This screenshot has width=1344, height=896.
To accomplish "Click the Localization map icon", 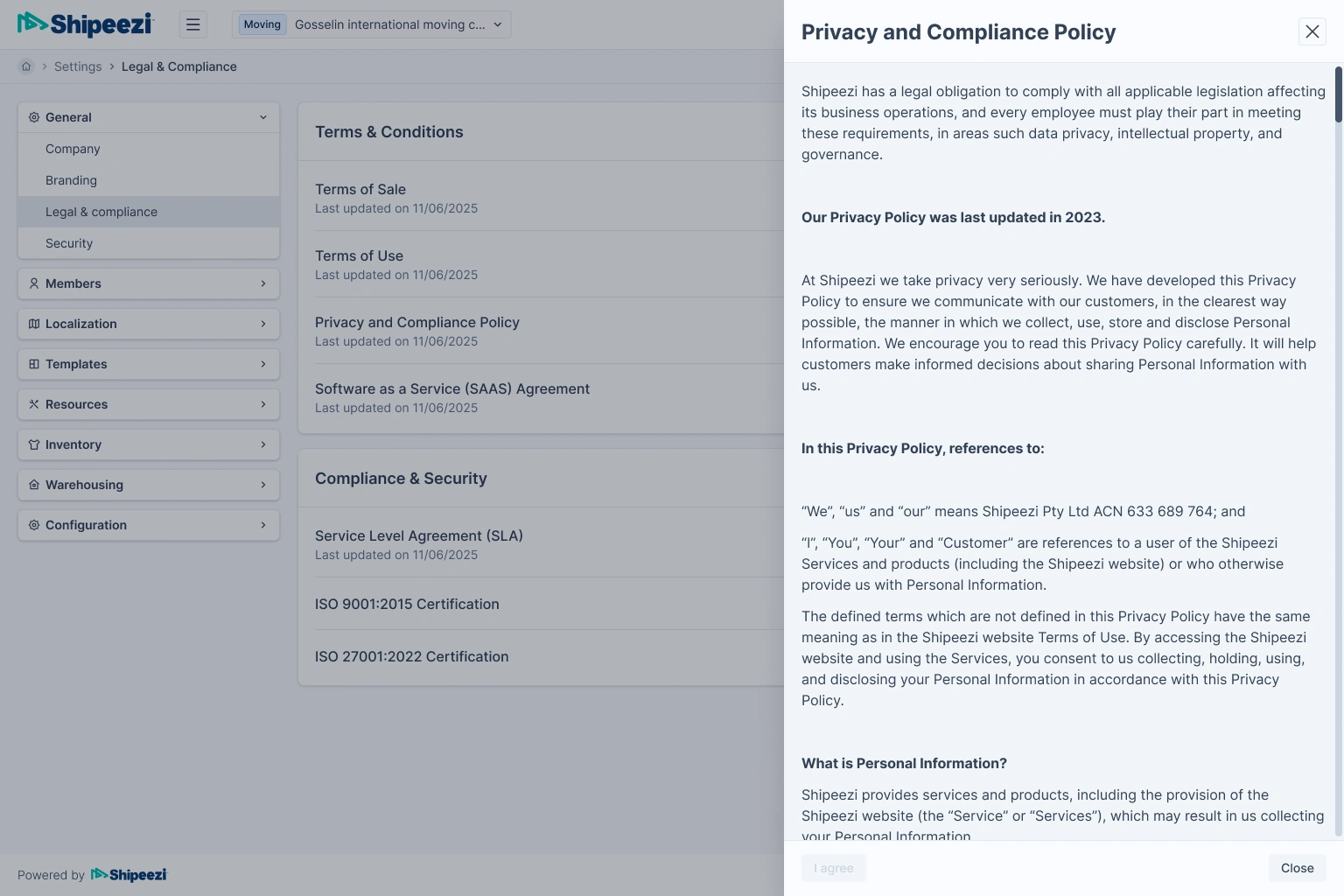I will pos(34,324).
